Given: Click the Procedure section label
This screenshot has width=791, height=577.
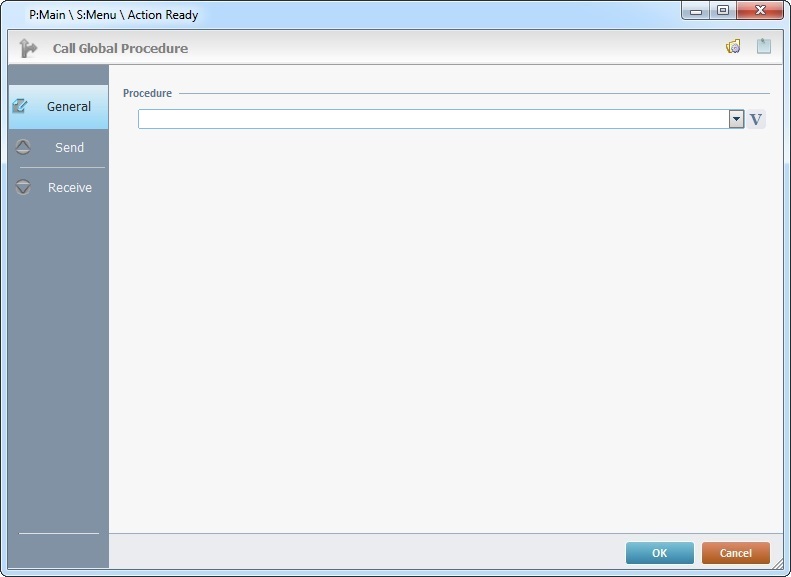Looking at the screenshot, I should pyautogui.click(x=147, y=93).
